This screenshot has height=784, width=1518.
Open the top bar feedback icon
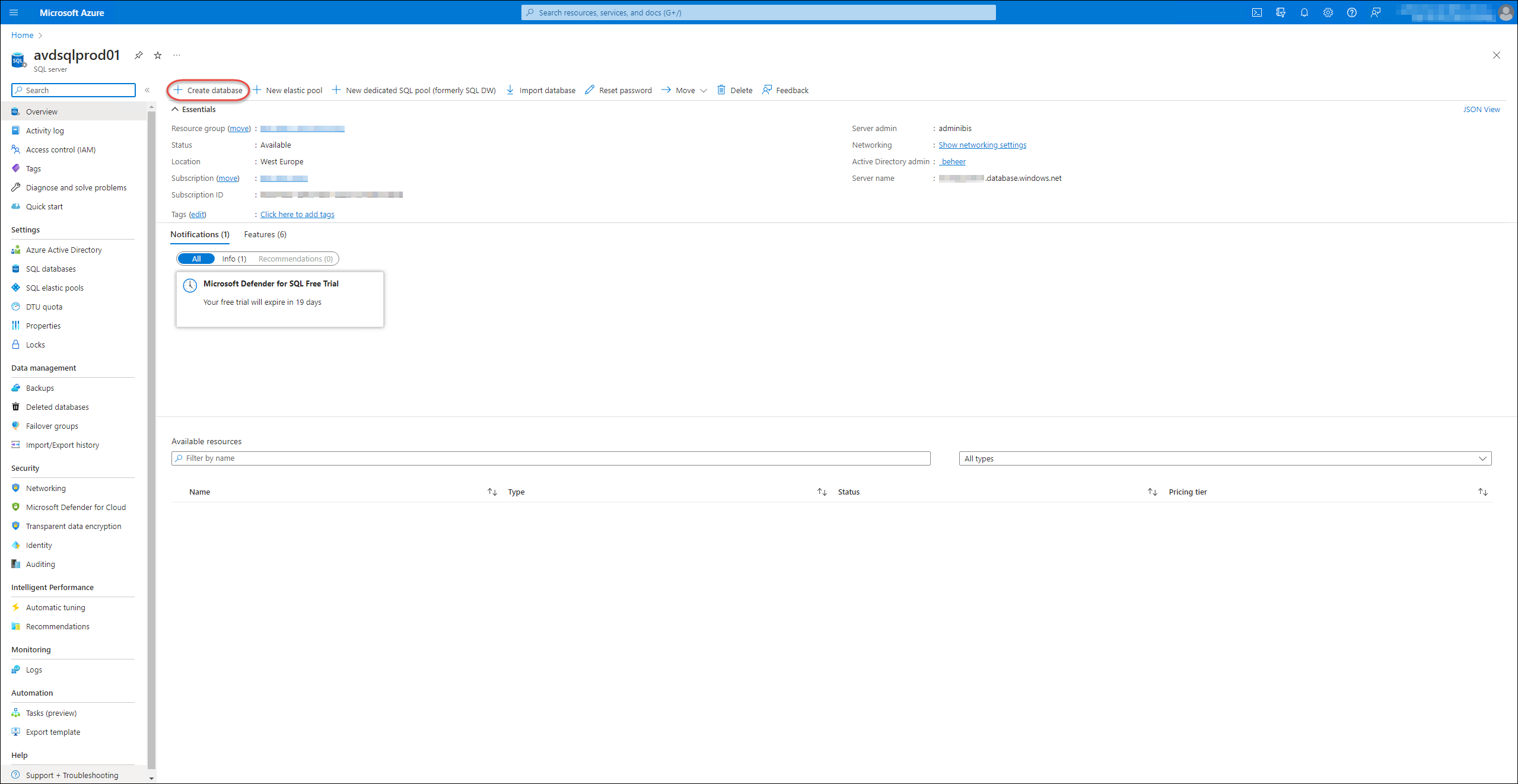[x=1375, y=12]
